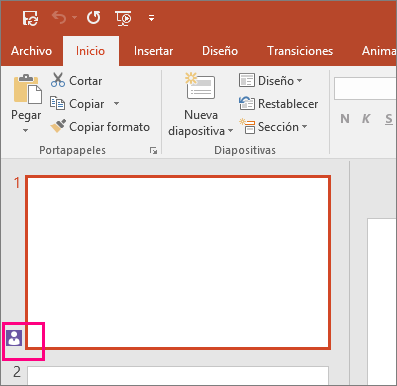Select slide 2 thumbnail
397x386 pixels.
(178, 376)
